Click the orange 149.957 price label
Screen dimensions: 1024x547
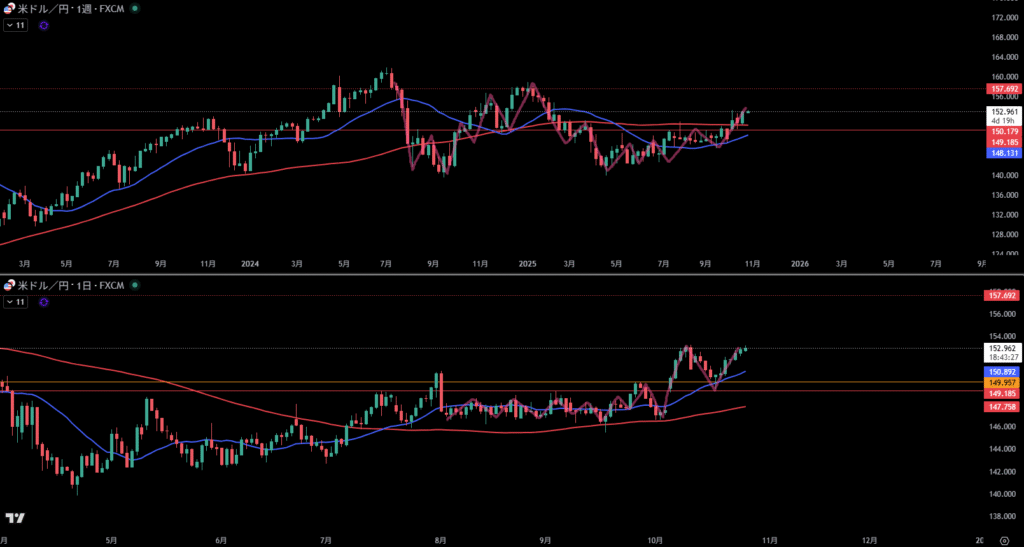tap(1002, 382)
